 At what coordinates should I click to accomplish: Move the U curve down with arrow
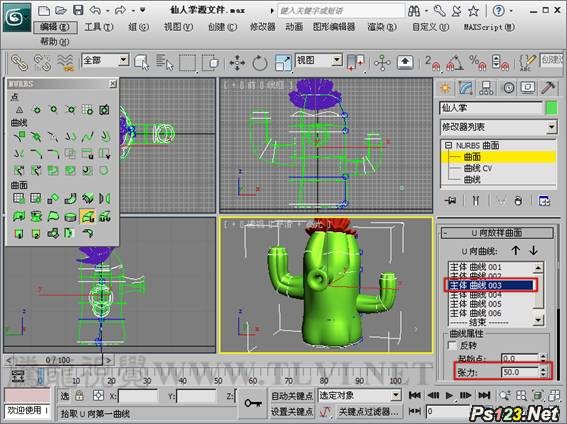(x=533, y=250)
